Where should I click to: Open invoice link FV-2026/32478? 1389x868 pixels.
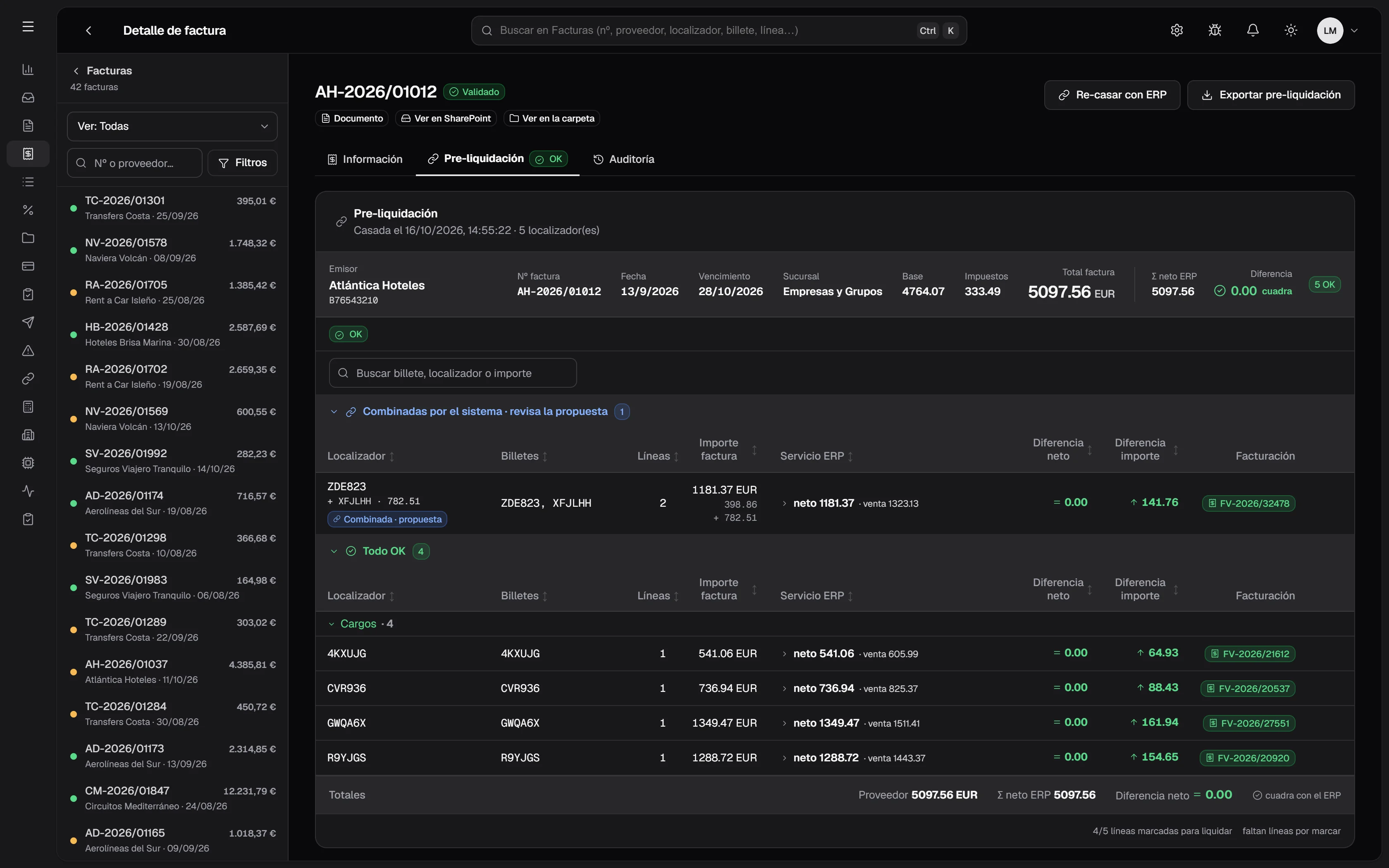(1248, 503)
